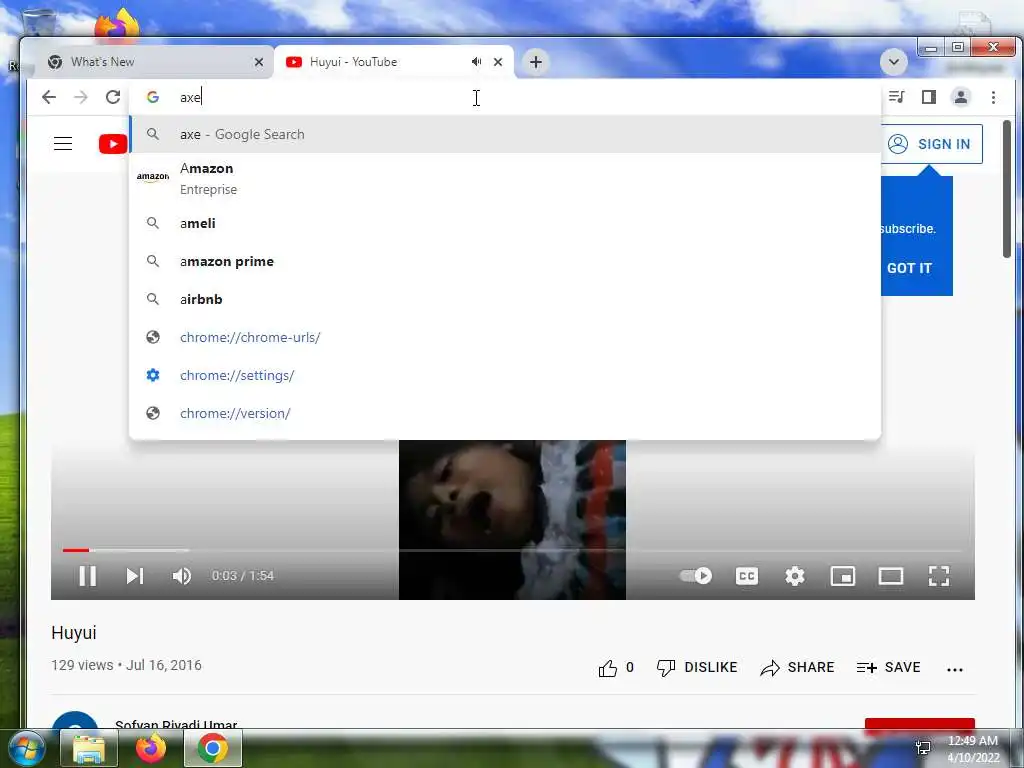Click the browser forward arrow

coord(80,97)
